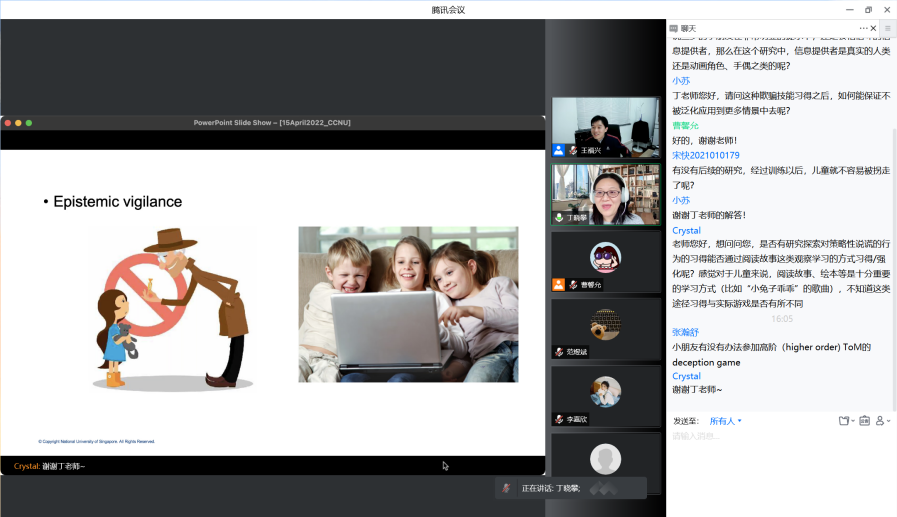This screenshot has height=517, width=897.
Task: Click the red close dot on PowerPoint window
Action: pyautogui.click(x=8, y=123)
